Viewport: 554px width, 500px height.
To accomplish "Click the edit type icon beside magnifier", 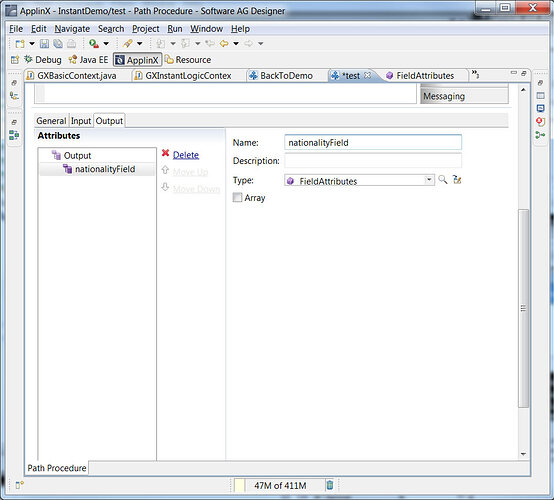I will click(457, 180).
